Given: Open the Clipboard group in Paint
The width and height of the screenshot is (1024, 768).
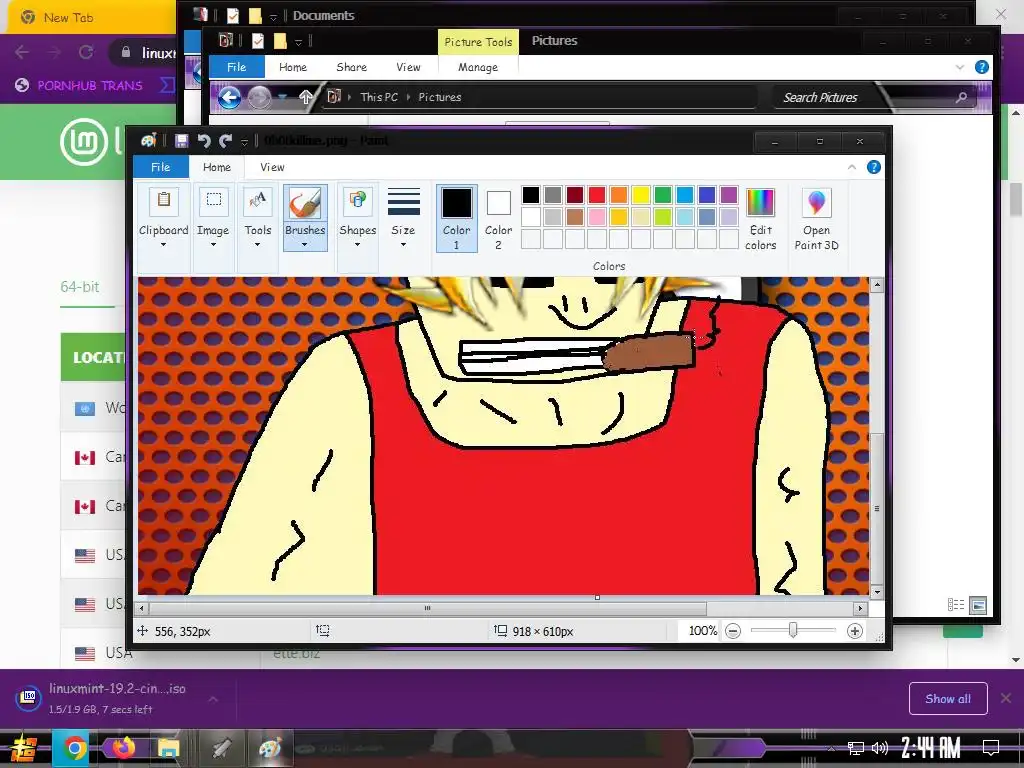Looking at the screenshot, I should [163, 218].
